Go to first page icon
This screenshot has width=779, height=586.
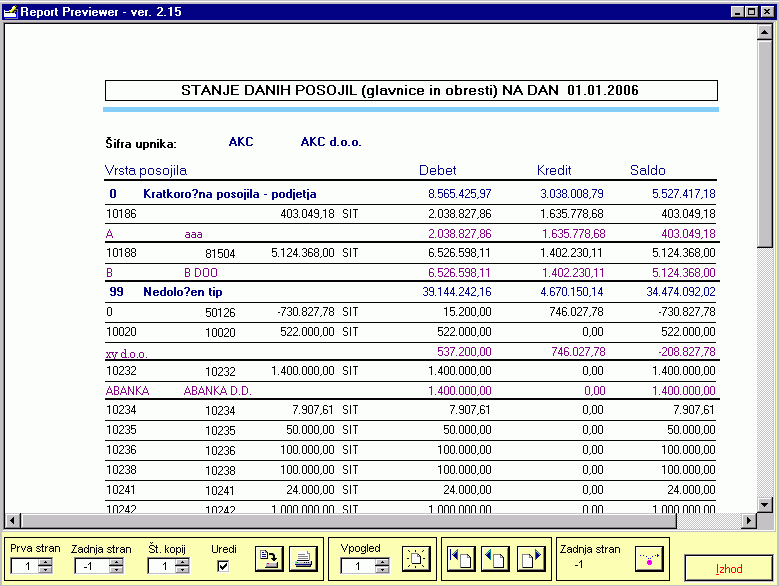pos(461,559)
